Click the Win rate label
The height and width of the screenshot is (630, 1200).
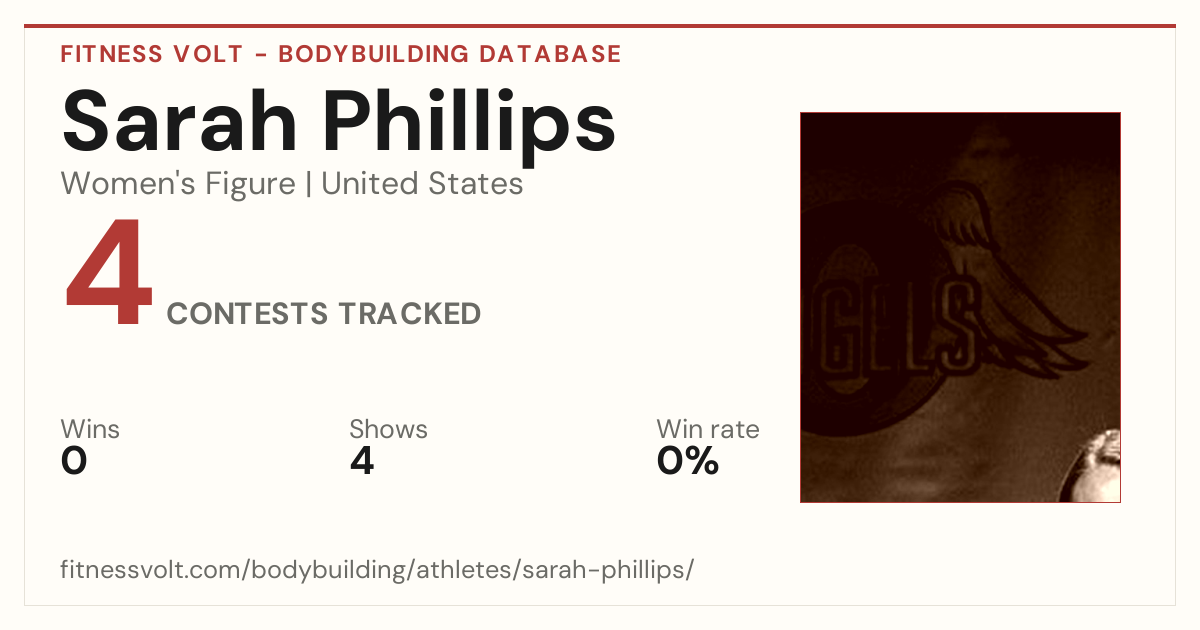(708, 430)
